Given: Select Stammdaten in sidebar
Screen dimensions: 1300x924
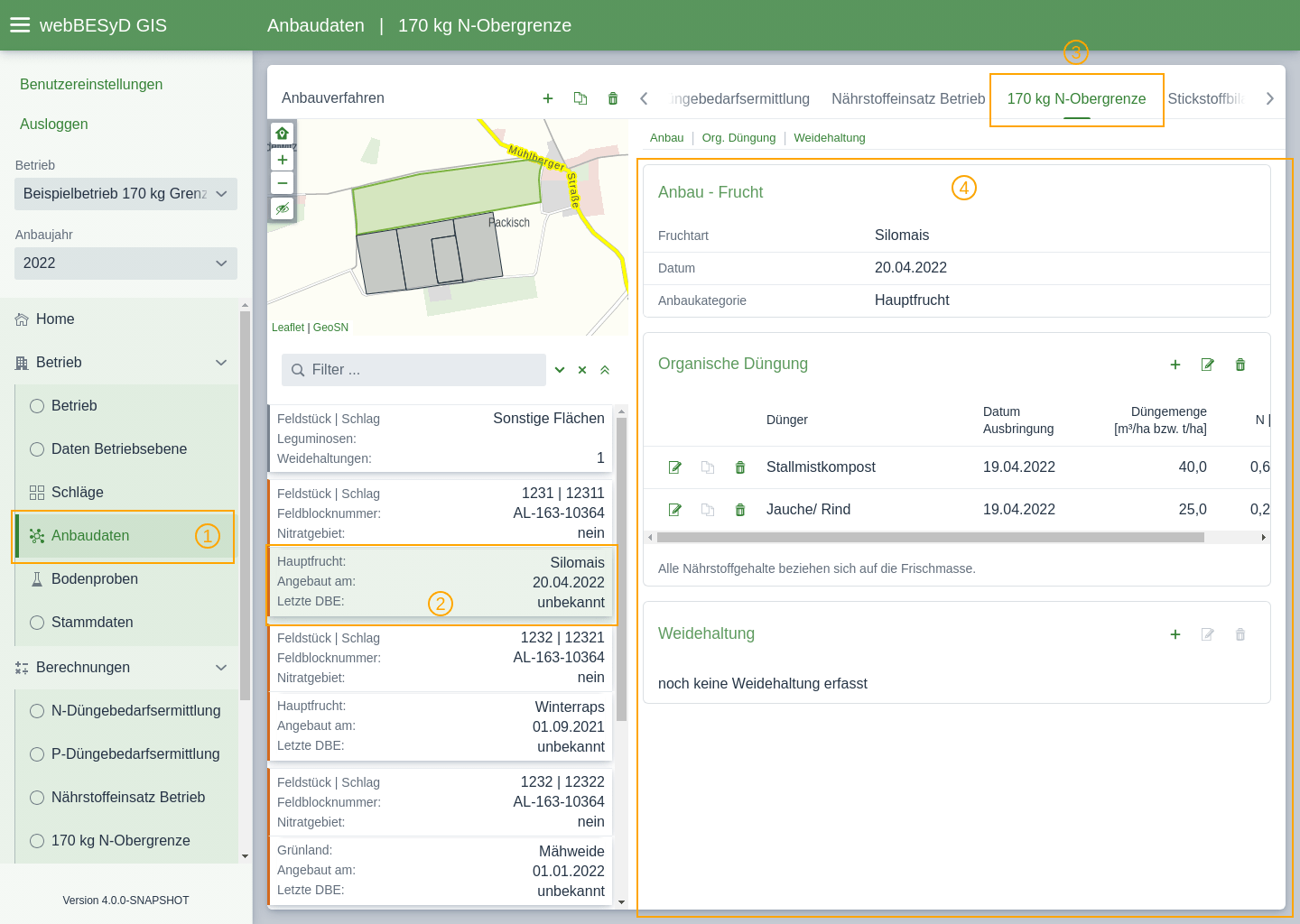Looking at the screenshot, I should point(127,623).
